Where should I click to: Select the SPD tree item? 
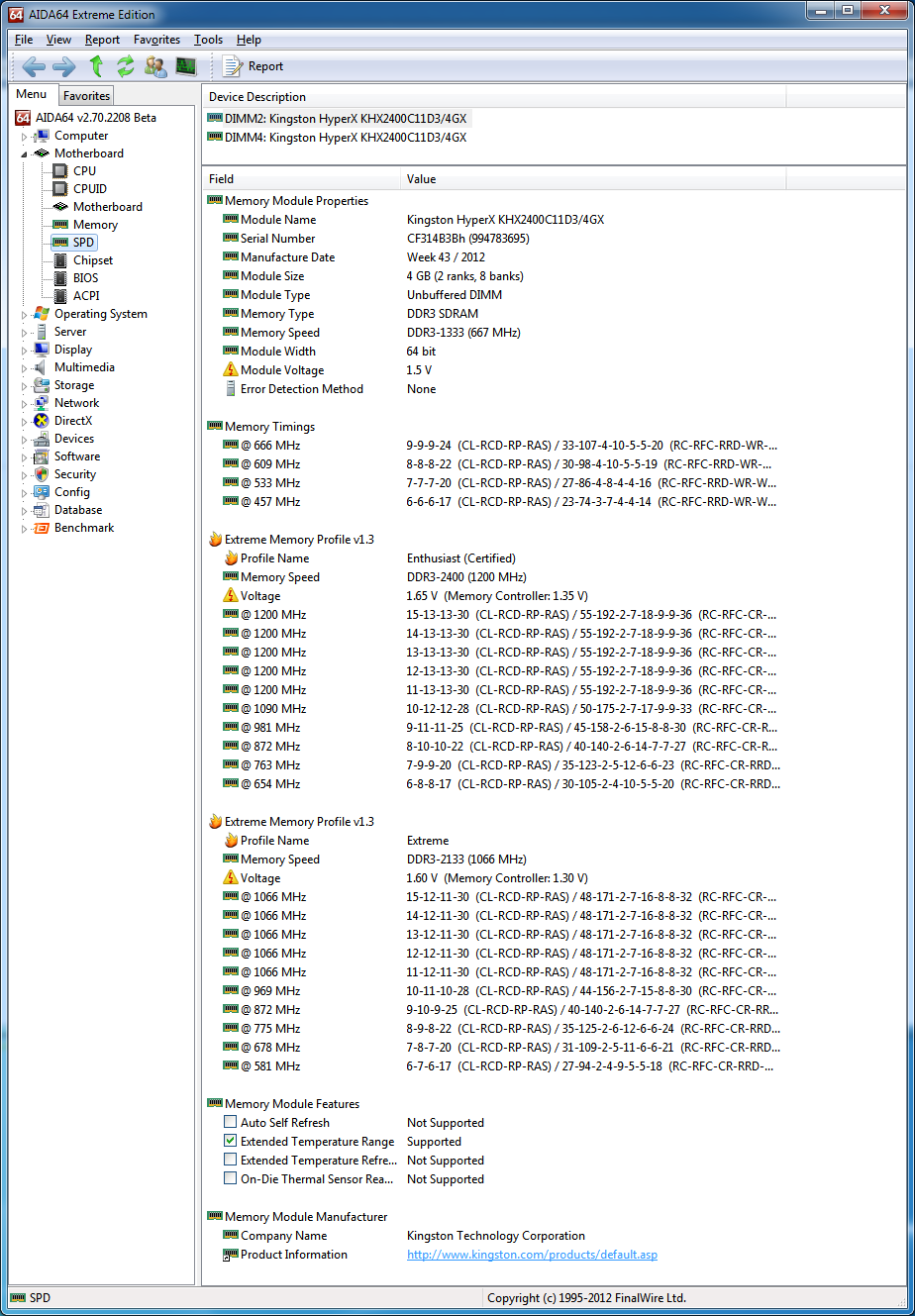[84, 243]
